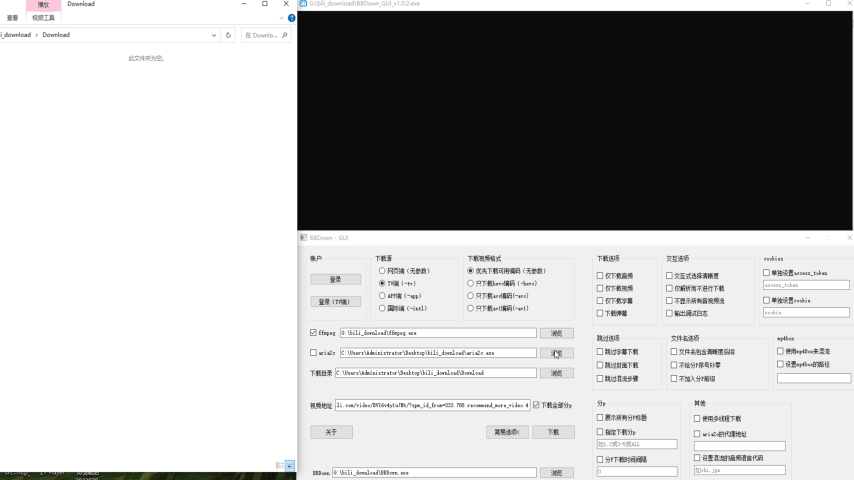Click breadcrumb arrow before Download folder
854x480 pixels.
[36, 35]
